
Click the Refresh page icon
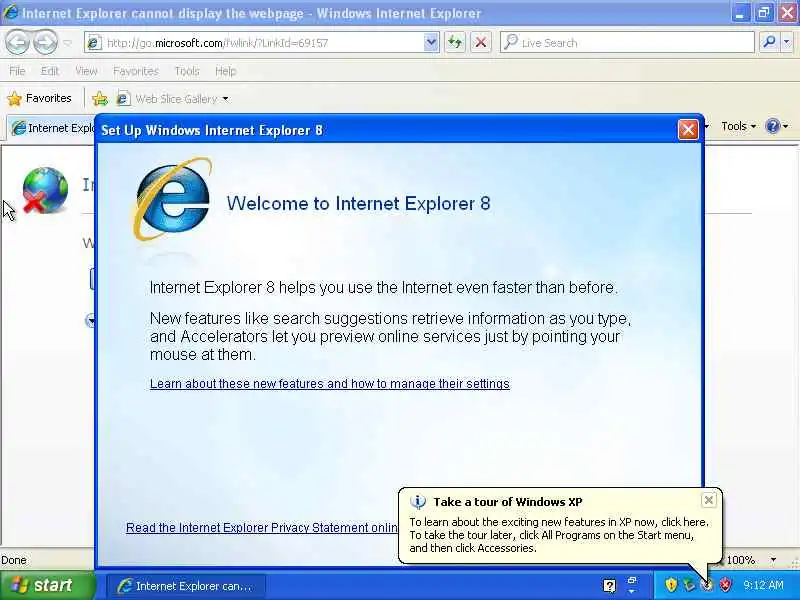click(x=455, y=43)
